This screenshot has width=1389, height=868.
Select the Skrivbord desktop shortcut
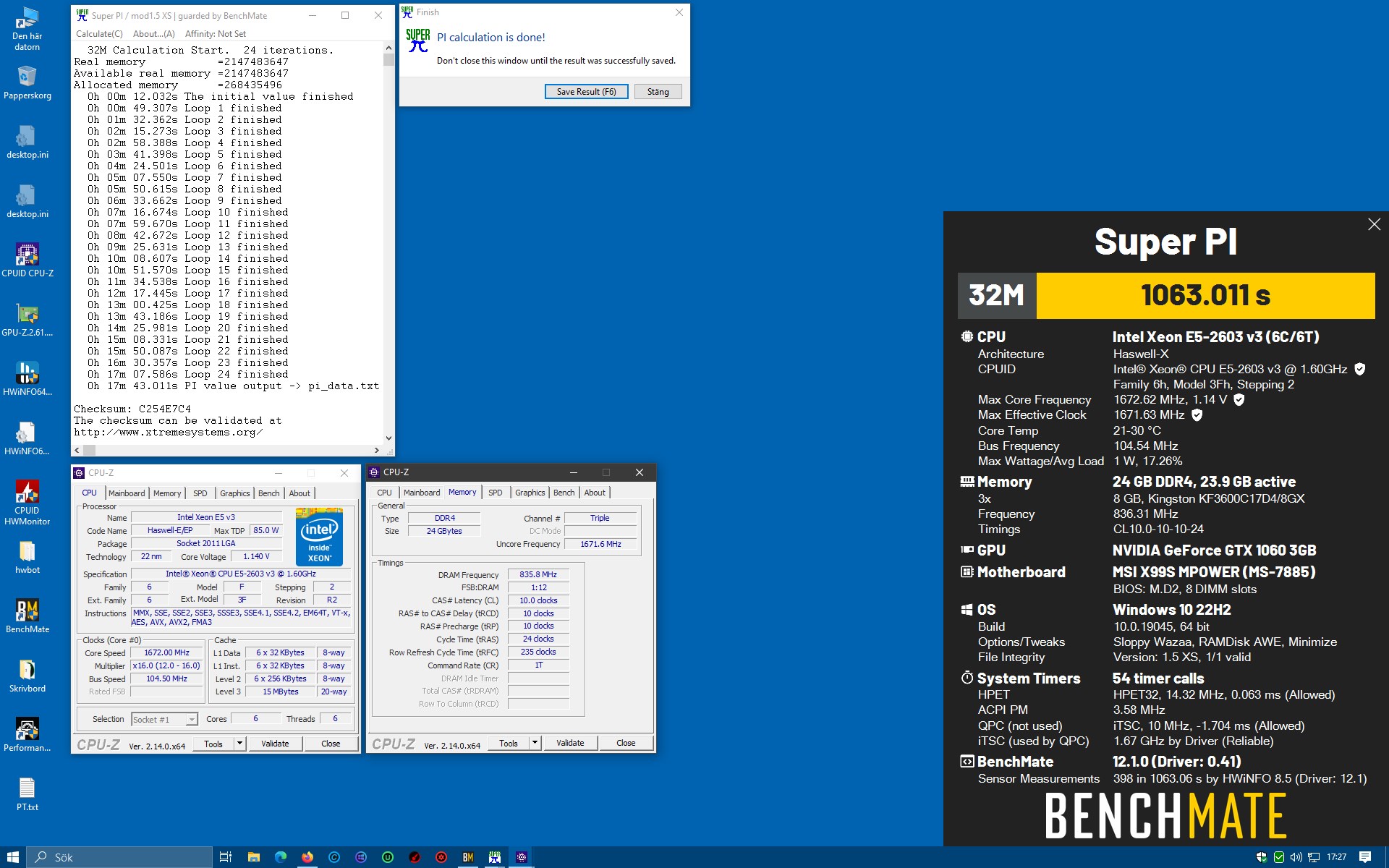point(27,676)
